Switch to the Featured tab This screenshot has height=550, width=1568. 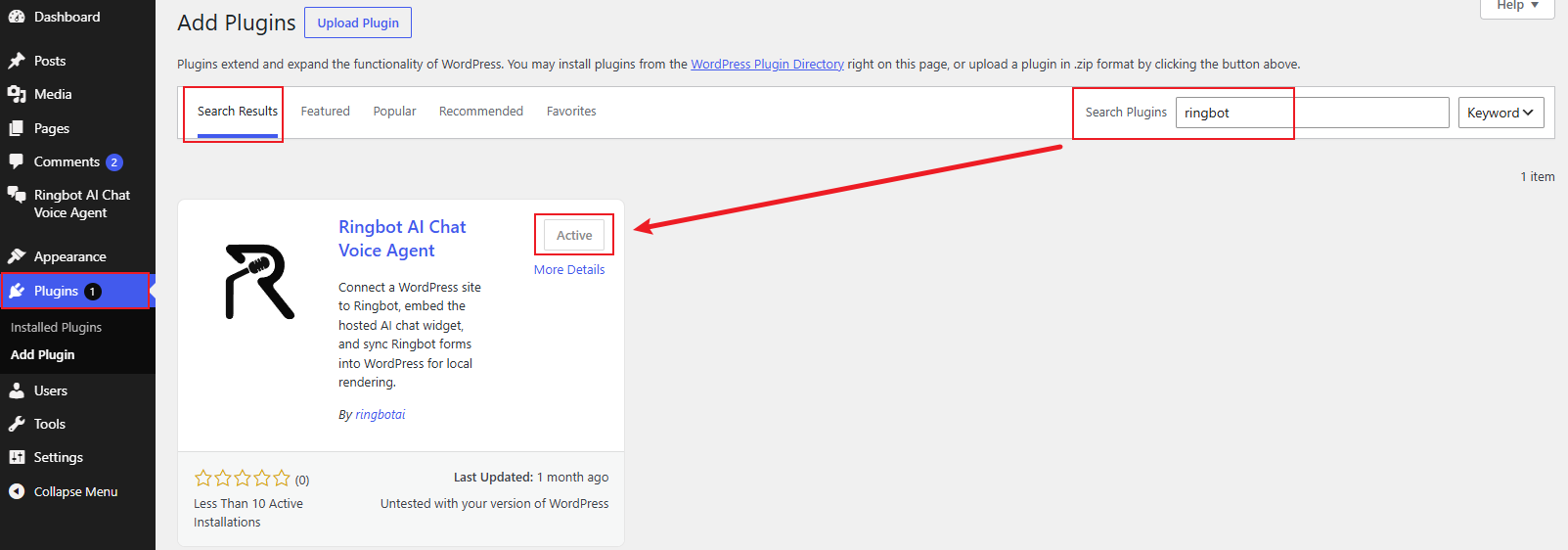[325, 112]
